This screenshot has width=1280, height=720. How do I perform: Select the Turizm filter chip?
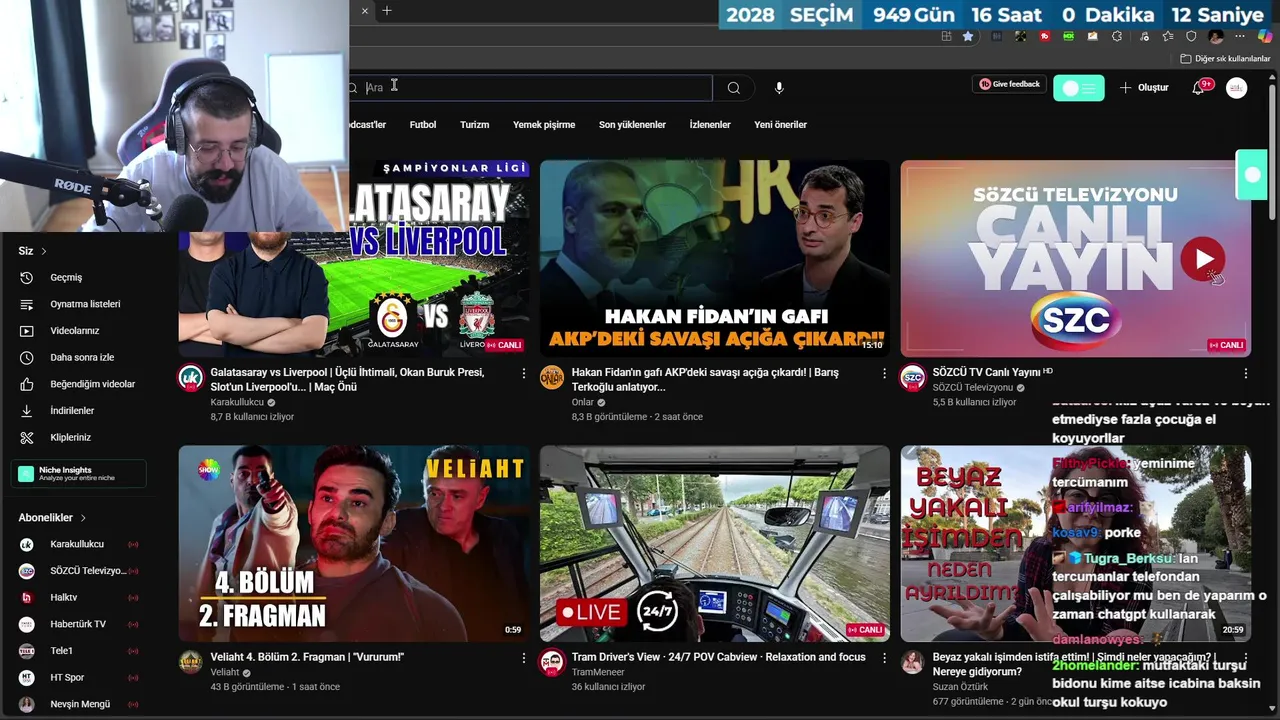(x=474, y=125)
